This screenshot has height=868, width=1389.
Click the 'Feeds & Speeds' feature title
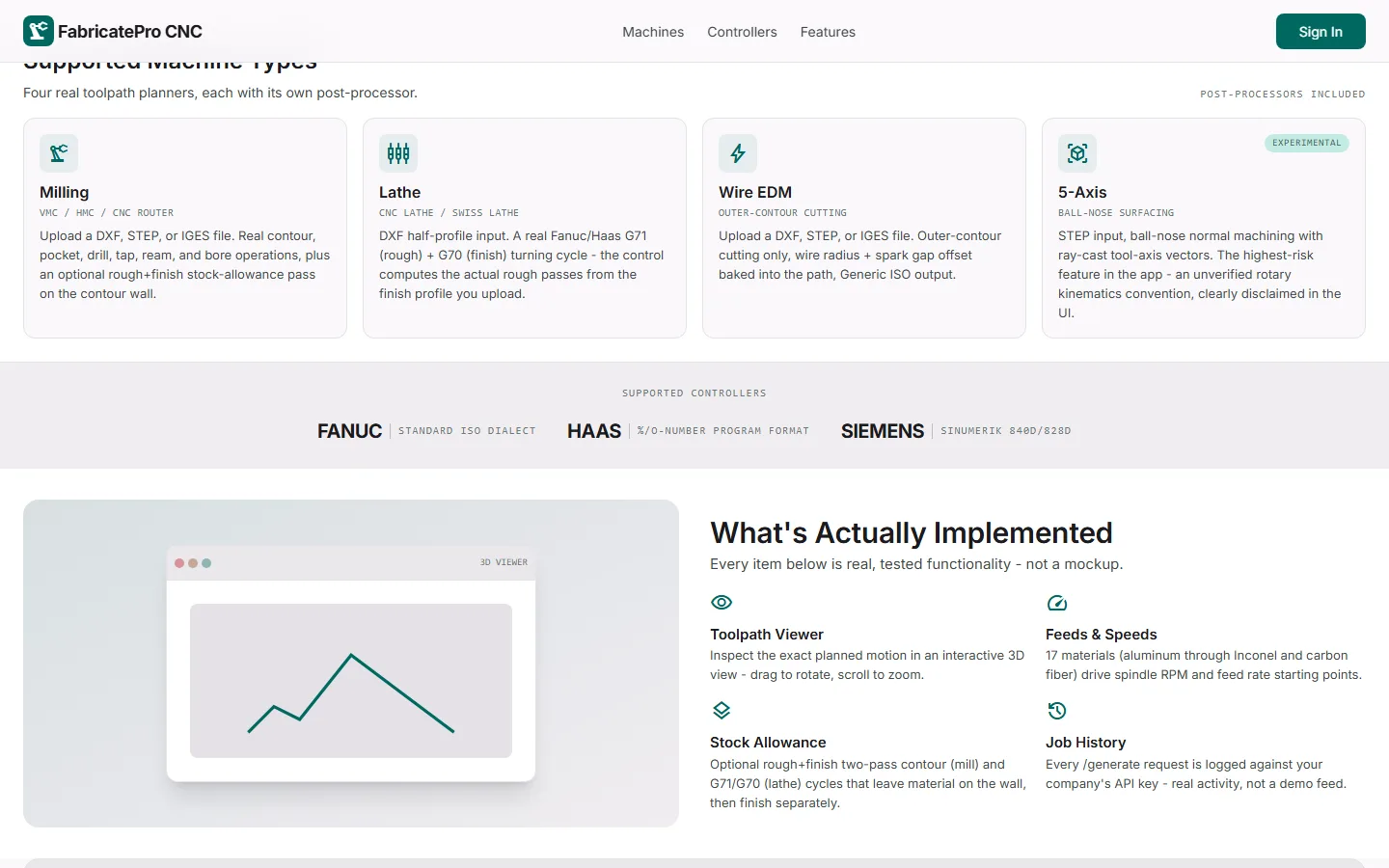tap(1102, 635)
